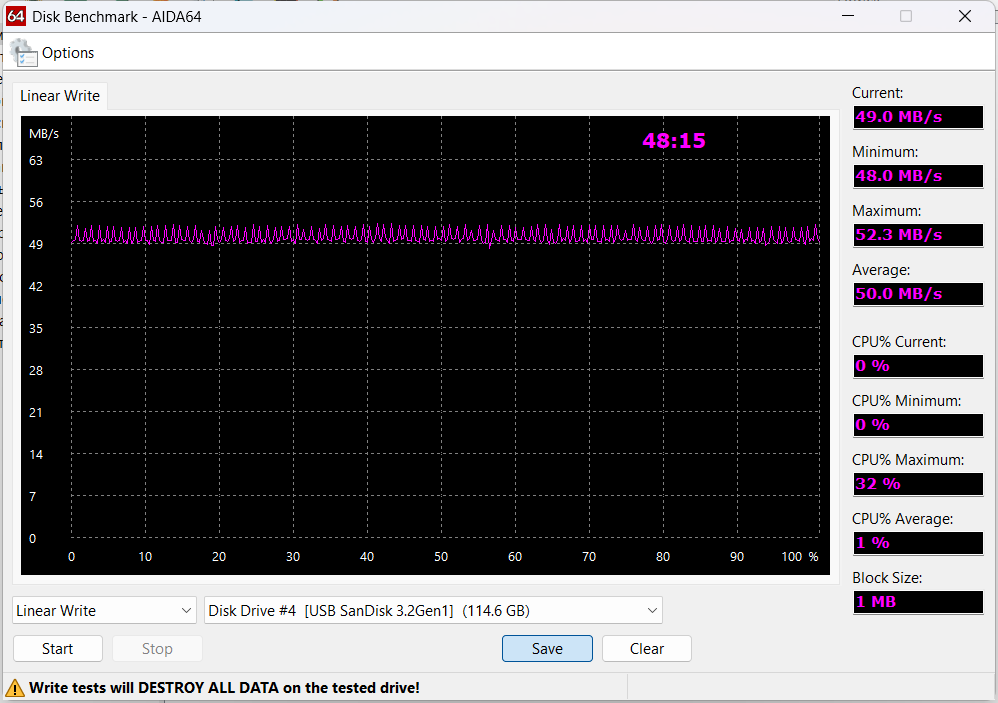The image size is (998, 703).
Task: Click the Maximum 52.3 MB/s value field
Action: (917, 235)
